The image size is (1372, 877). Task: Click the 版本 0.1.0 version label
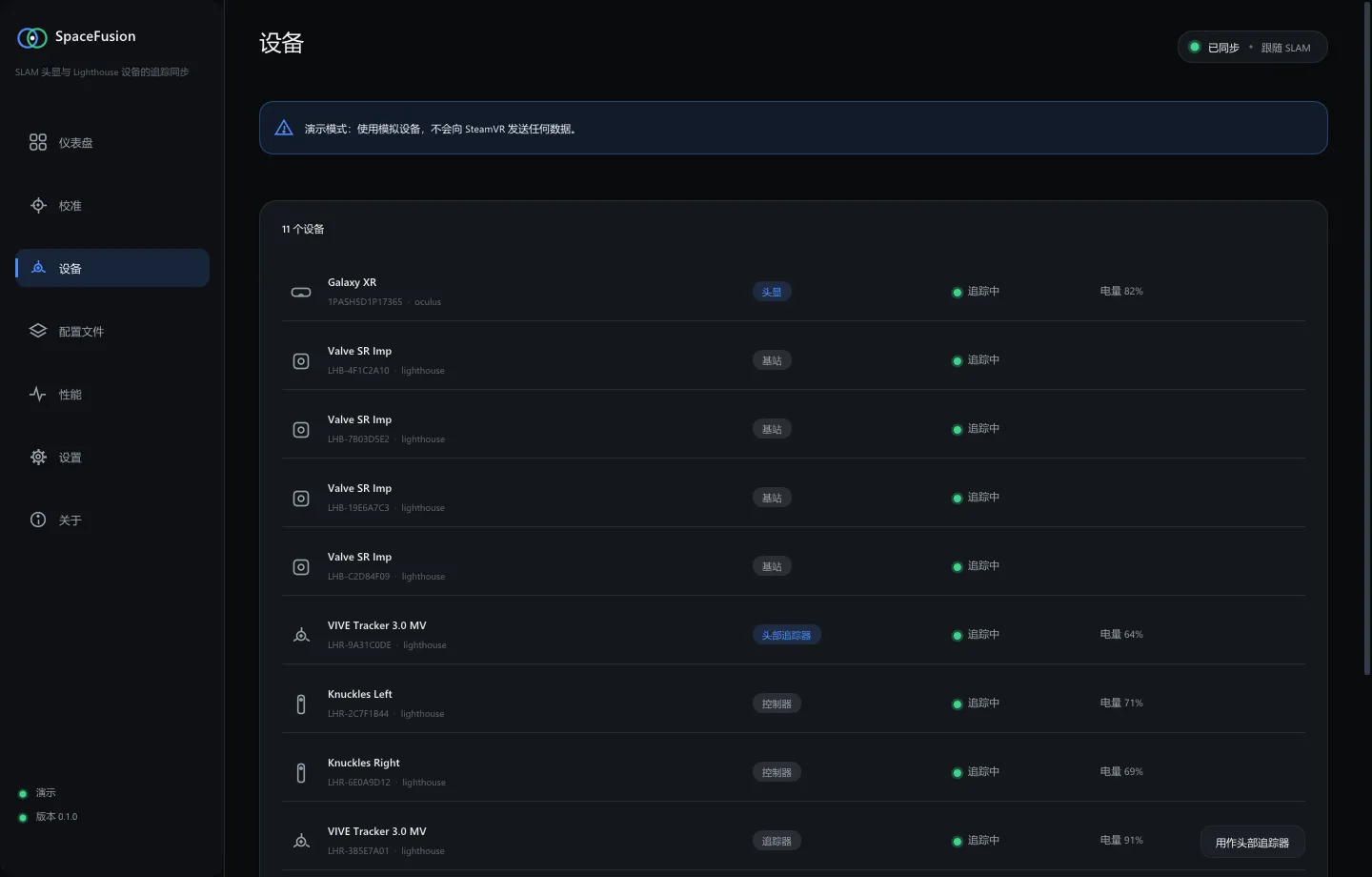click(x=57, y=817)
